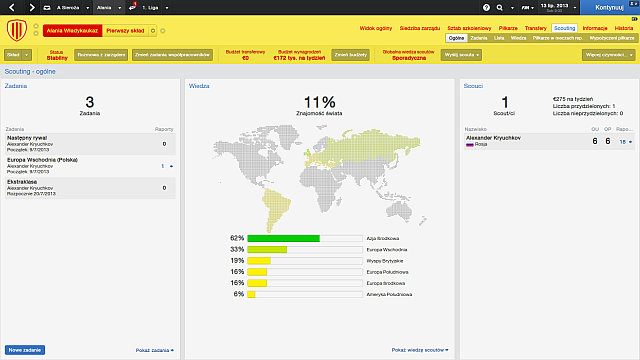Click the circle icon right of Pierwszy skład
This screenshot has height=360, width=640.
point(163,31)
